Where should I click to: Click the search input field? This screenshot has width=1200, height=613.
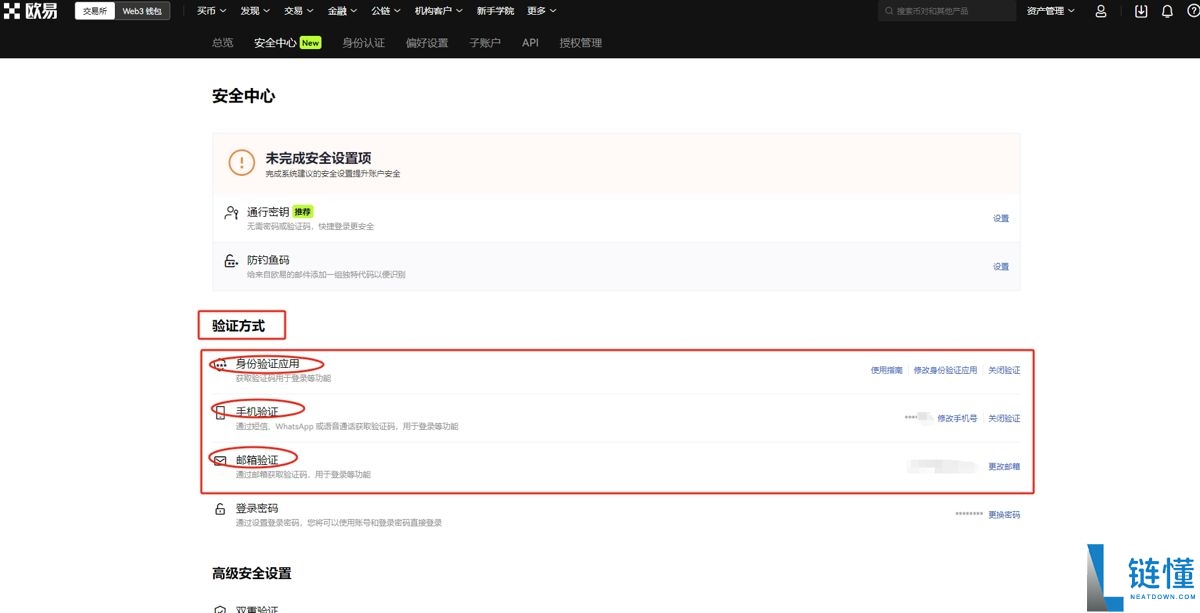[x=946, y=11]
